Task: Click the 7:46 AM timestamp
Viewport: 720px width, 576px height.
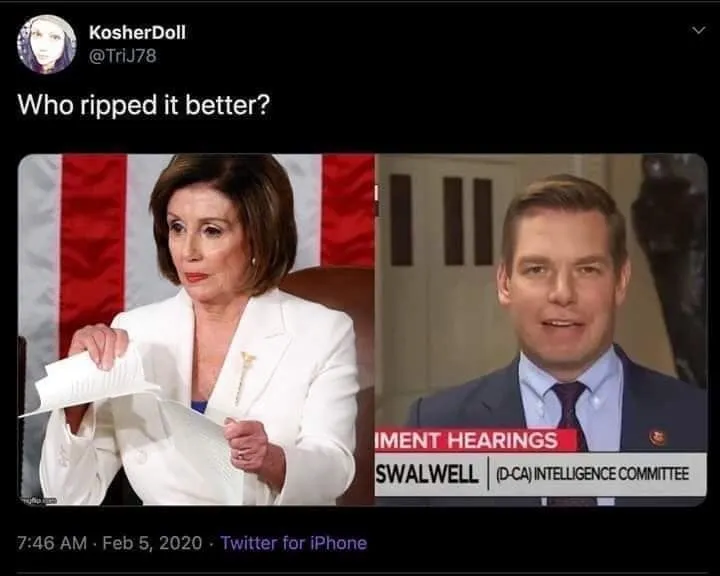Action: pos(52,543)
